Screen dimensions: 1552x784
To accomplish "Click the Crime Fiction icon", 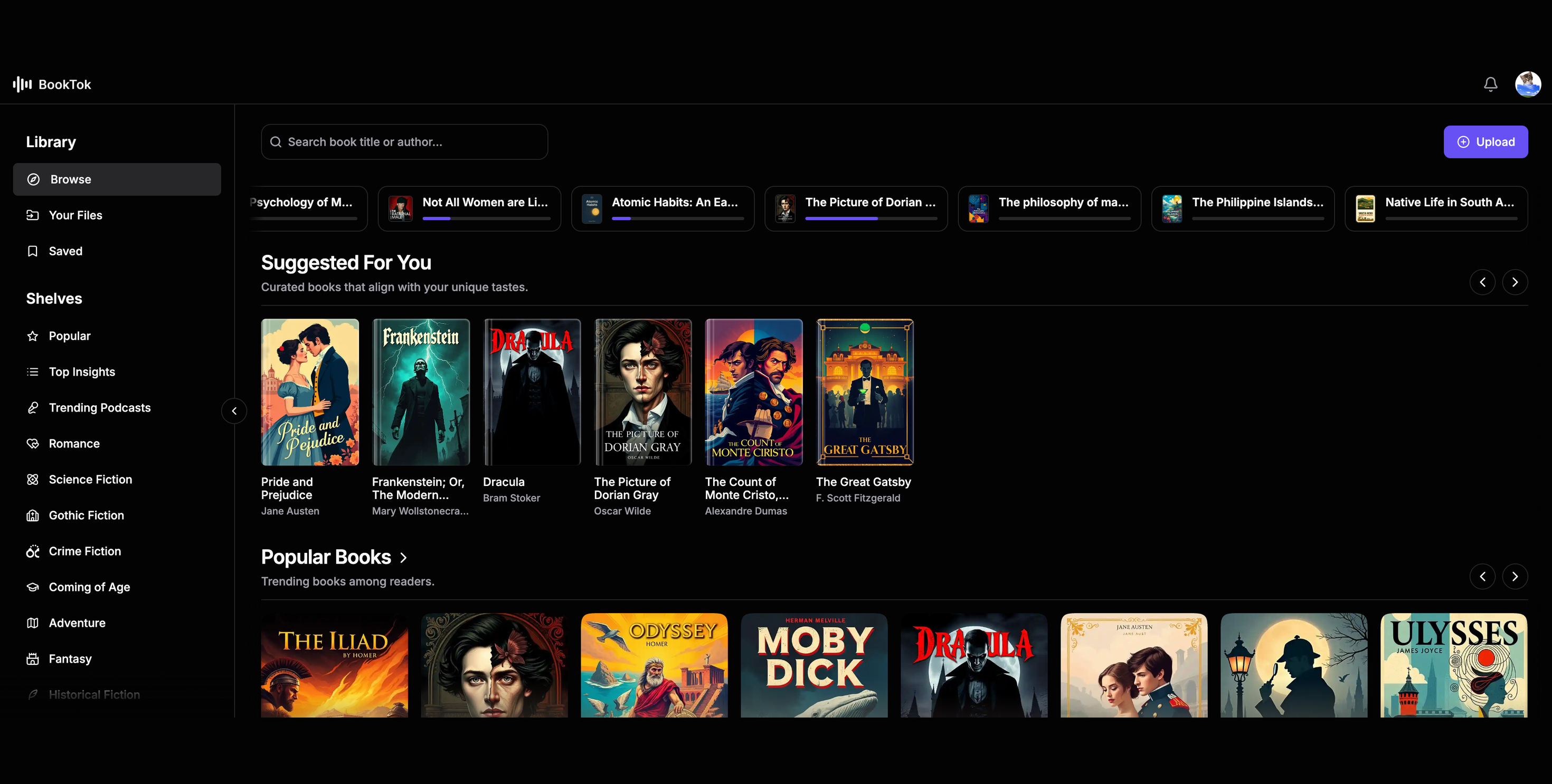I will 33,551.
